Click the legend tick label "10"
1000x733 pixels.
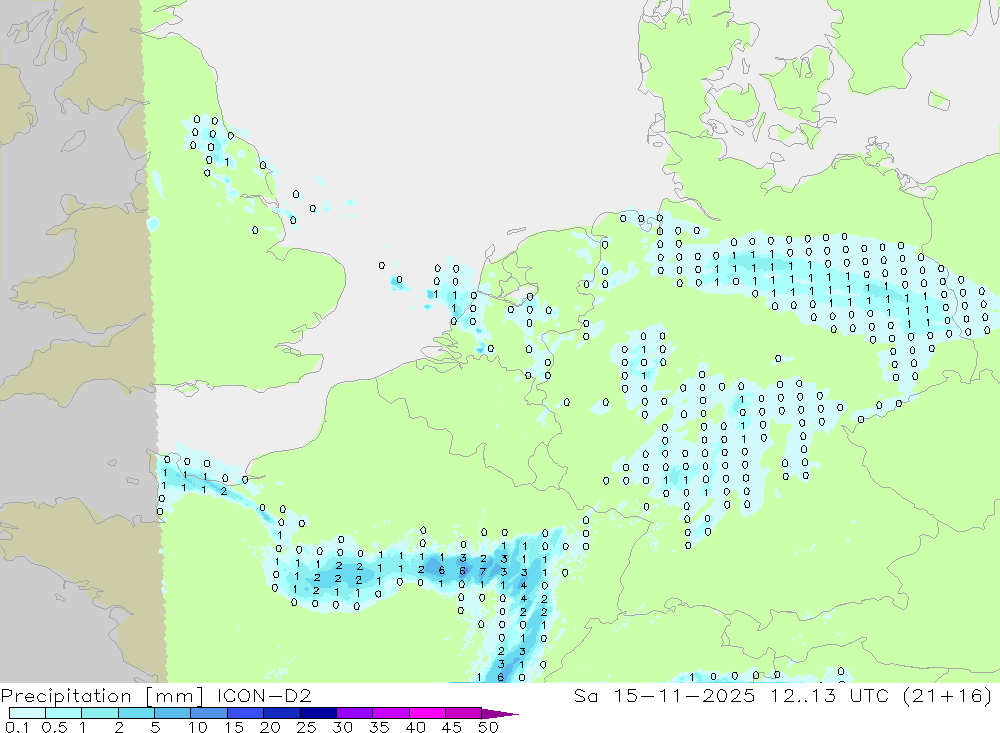click(x=198, y=727)
